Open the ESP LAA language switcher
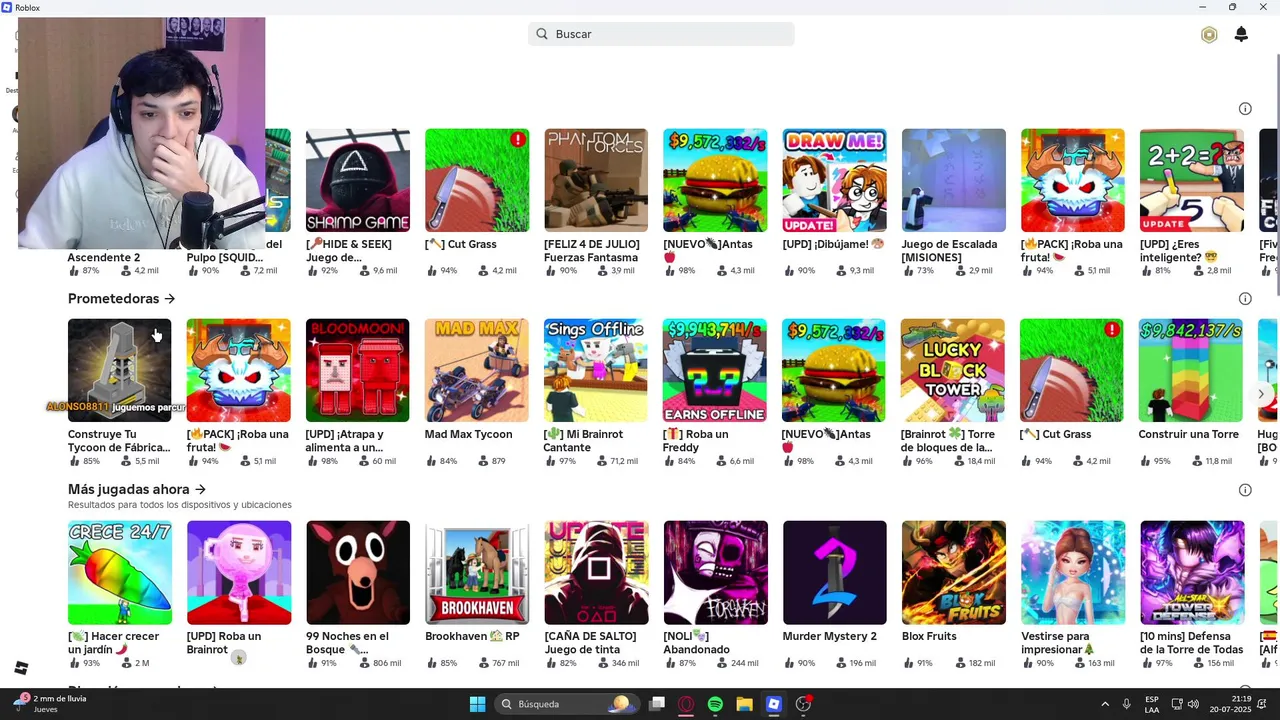The height and width of the screenshot is (720, 1280). pos(1152,704)
